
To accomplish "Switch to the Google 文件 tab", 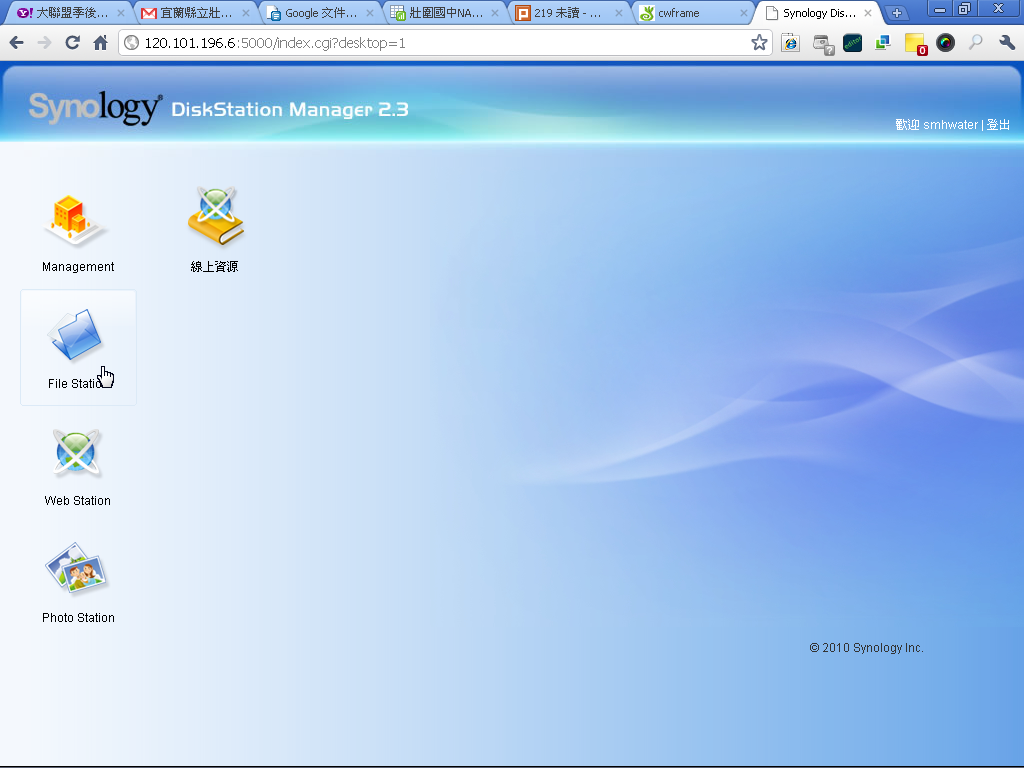I will (317, 13).
